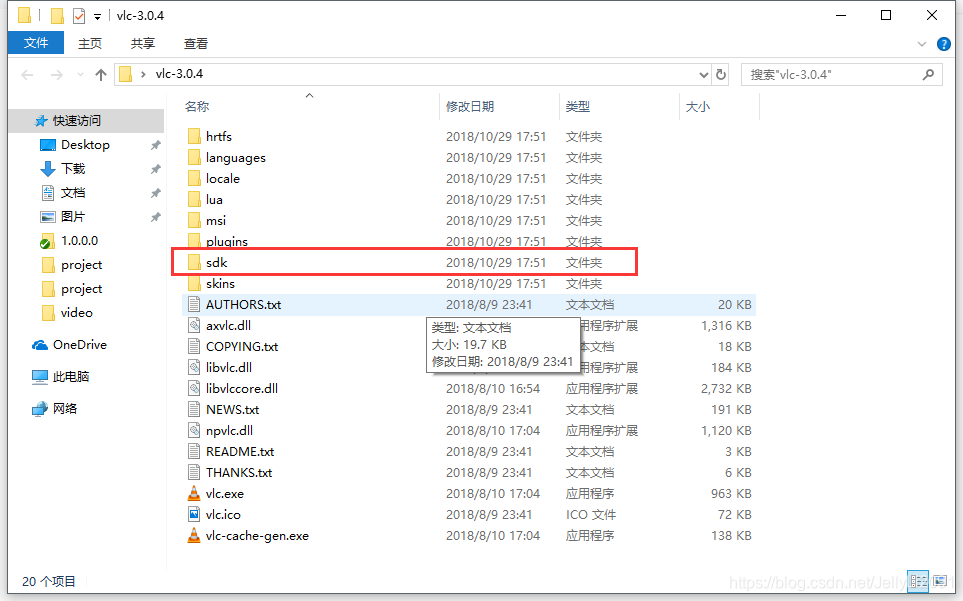Open the recent locations dropdown arrow
This screenshot has height=601, width=963.
click(x=80, y=75)
